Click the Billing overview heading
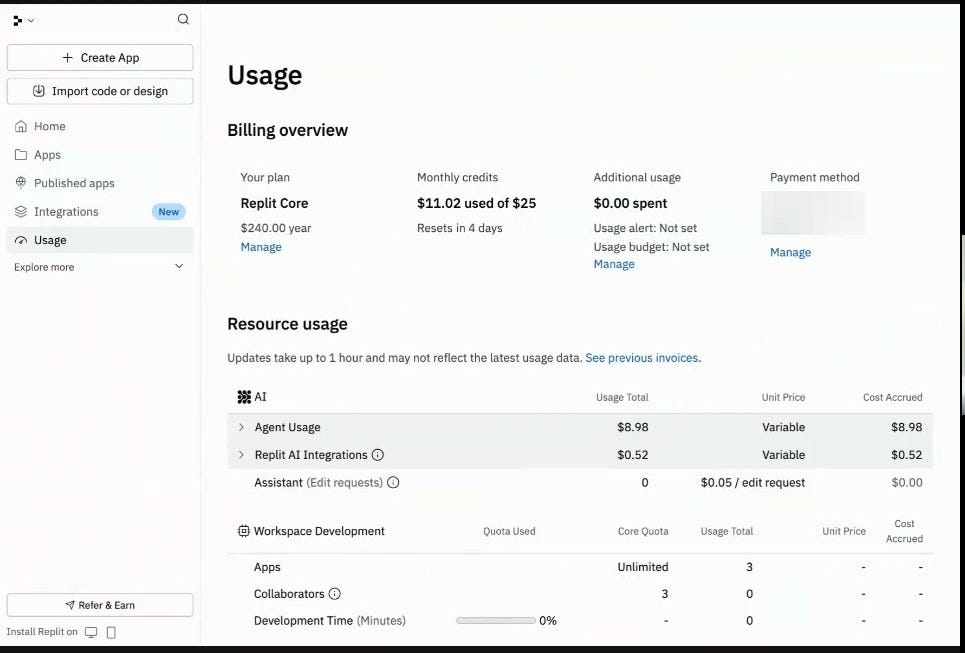Viewport: 965px width, 653px height. 287,130
